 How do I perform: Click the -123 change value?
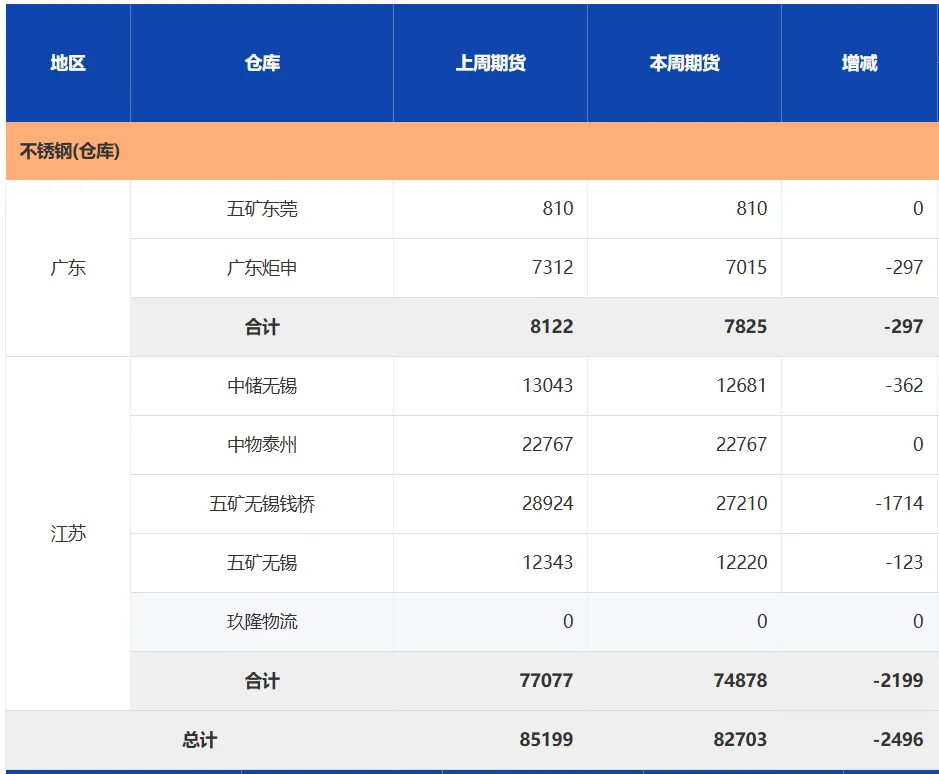[904, 563]
